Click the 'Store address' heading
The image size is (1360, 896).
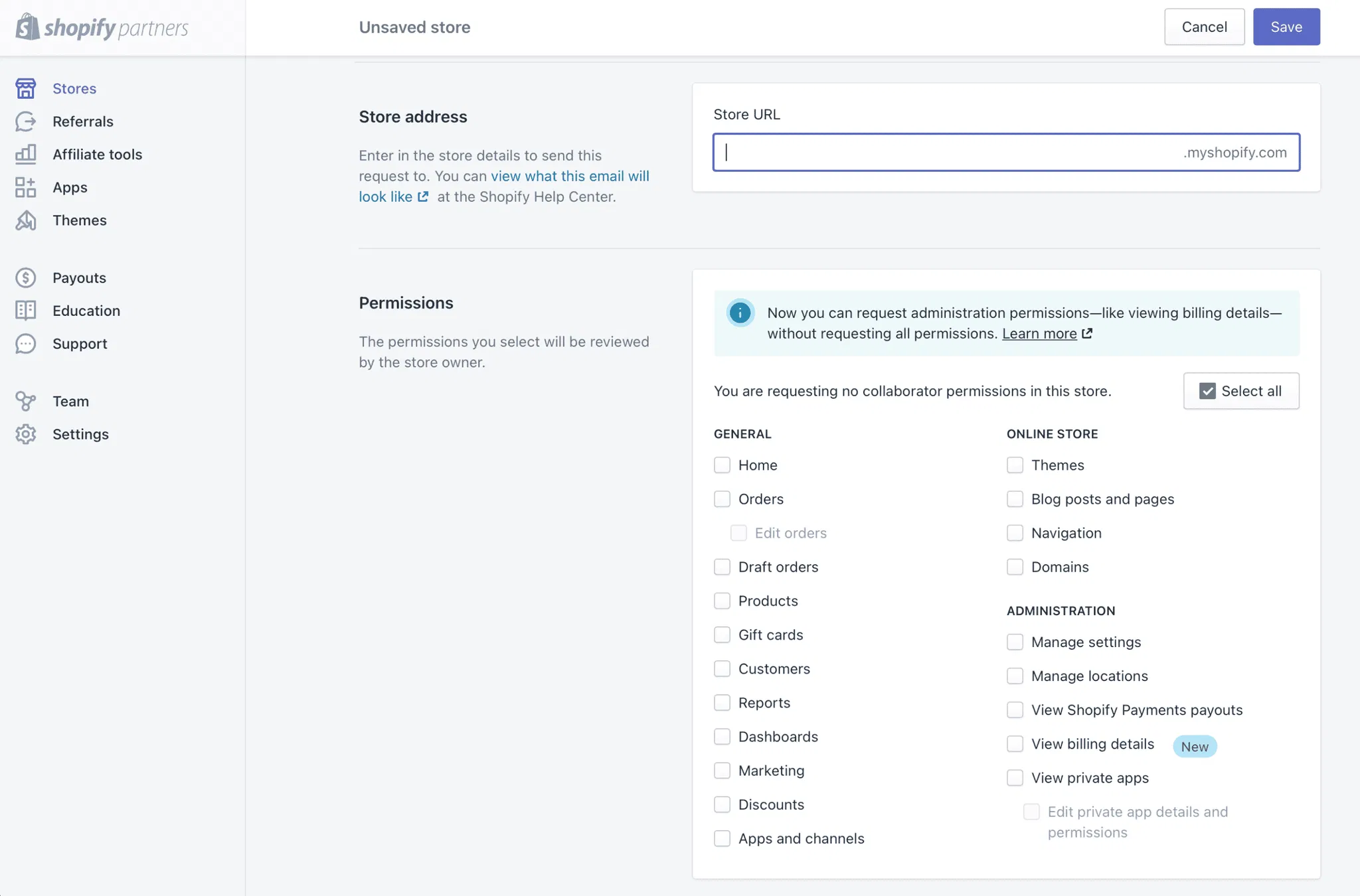point(413,117)
